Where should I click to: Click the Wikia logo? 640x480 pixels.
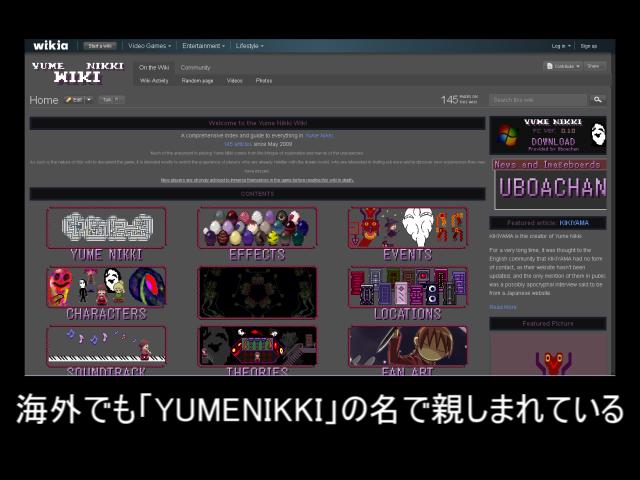point(51,45)
